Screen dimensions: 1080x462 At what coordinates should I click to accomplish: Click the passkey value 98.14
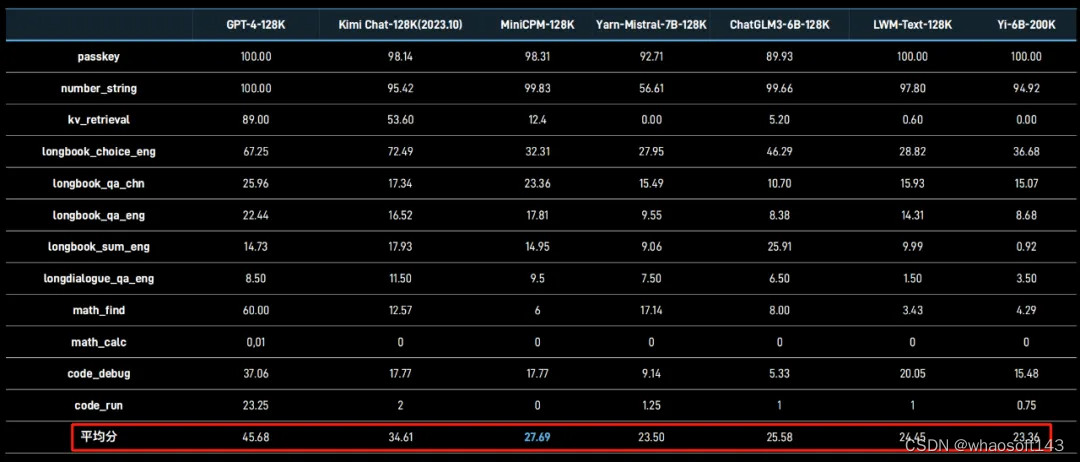(400, 57)
